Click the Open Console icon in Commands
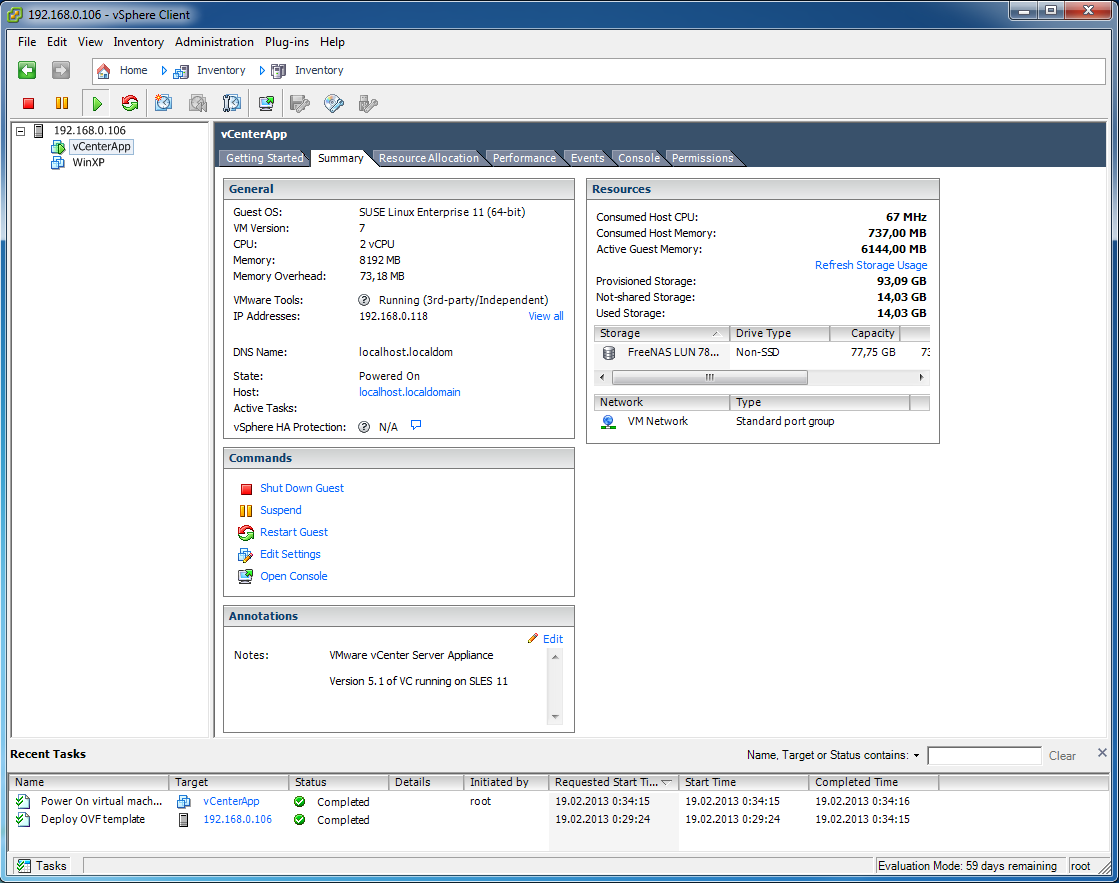 pos(245,577)
